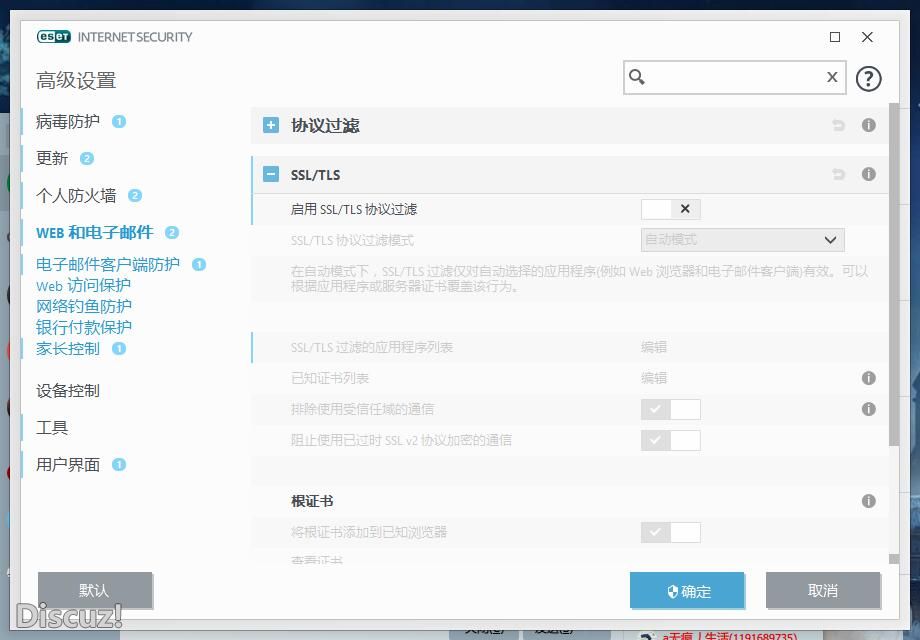The width and height of the screenshot is (920, 640).
Task: Click info icon next to 根证书
Action: (x=868, y=501)
